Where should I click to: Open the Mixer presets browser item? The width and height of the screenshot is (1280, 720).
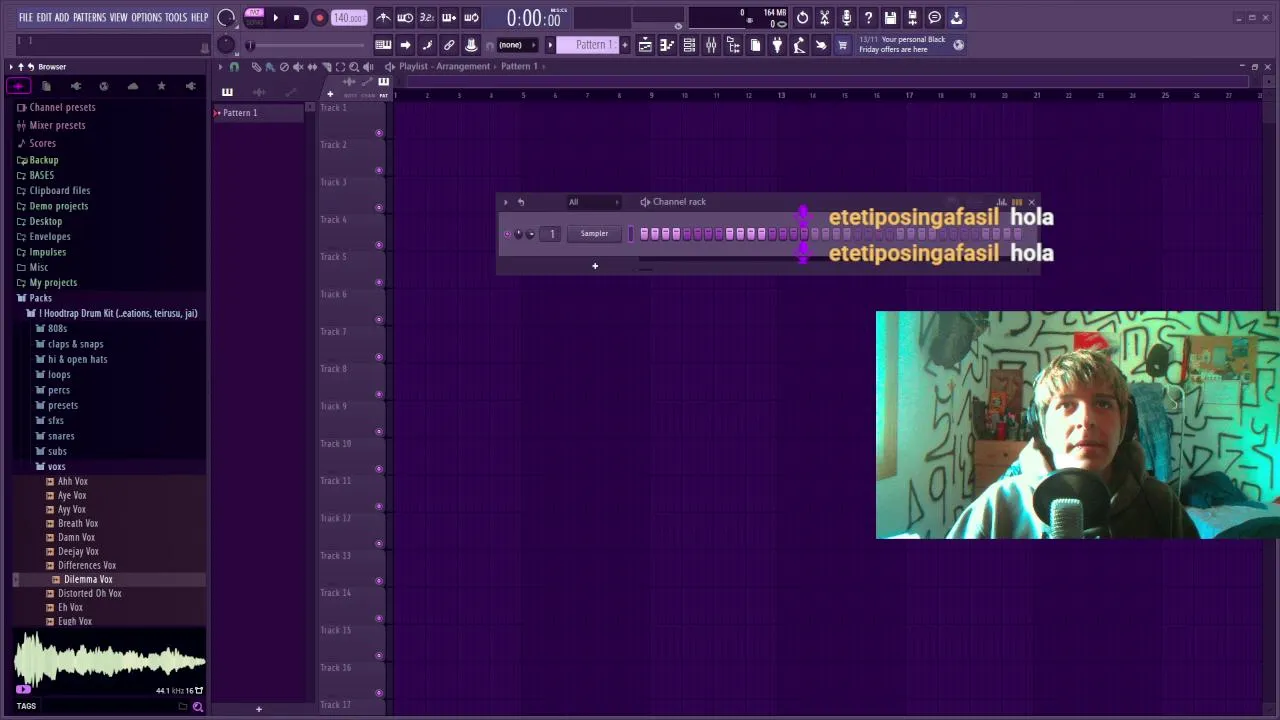(x=57, y=125)
